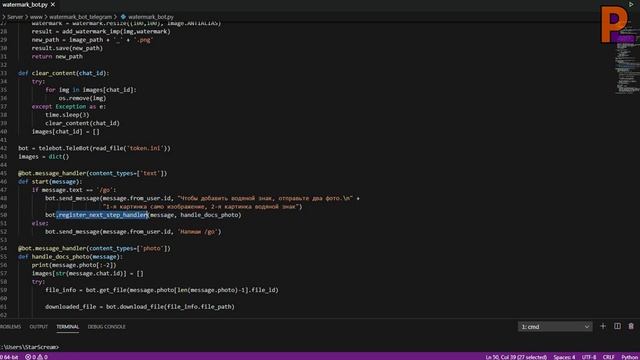Click the 'images = dict()' line

[x=44, y=157]
